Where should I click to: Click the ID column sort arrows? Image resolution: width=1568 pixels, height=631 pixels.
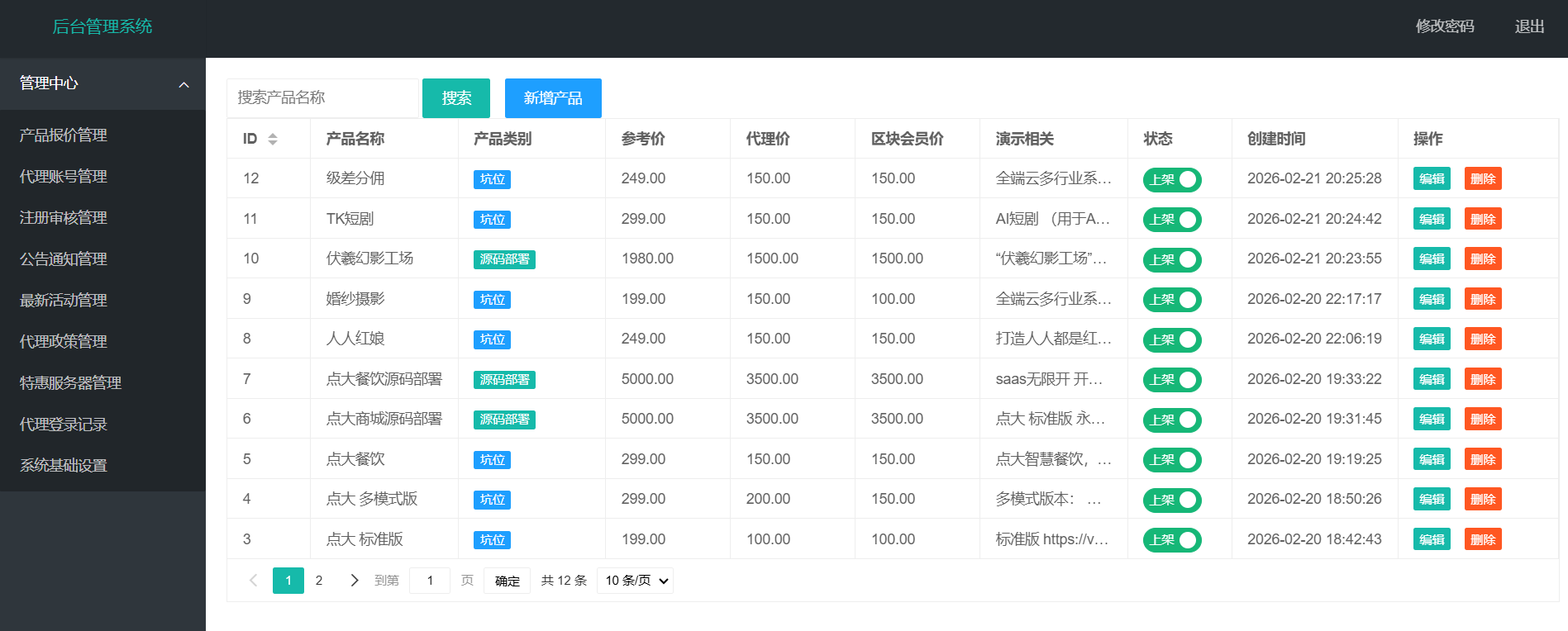click(x=273, y=139)
